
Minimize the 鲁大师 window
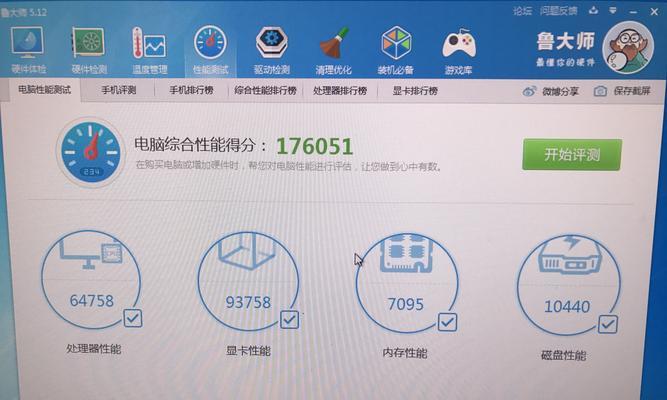coord(633,12)
